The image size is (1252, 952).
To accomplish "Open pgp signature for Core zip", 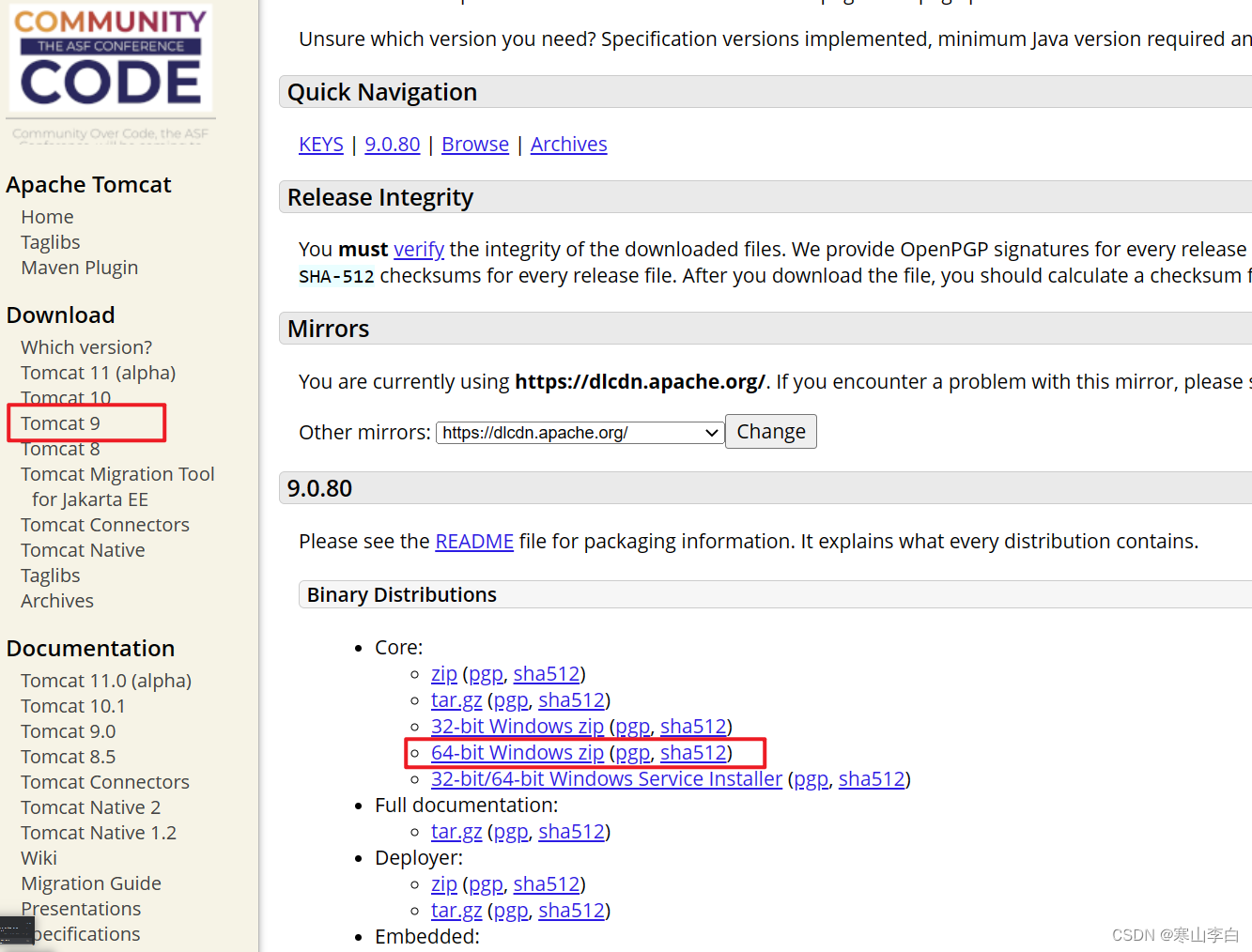I will coord(487,674).
